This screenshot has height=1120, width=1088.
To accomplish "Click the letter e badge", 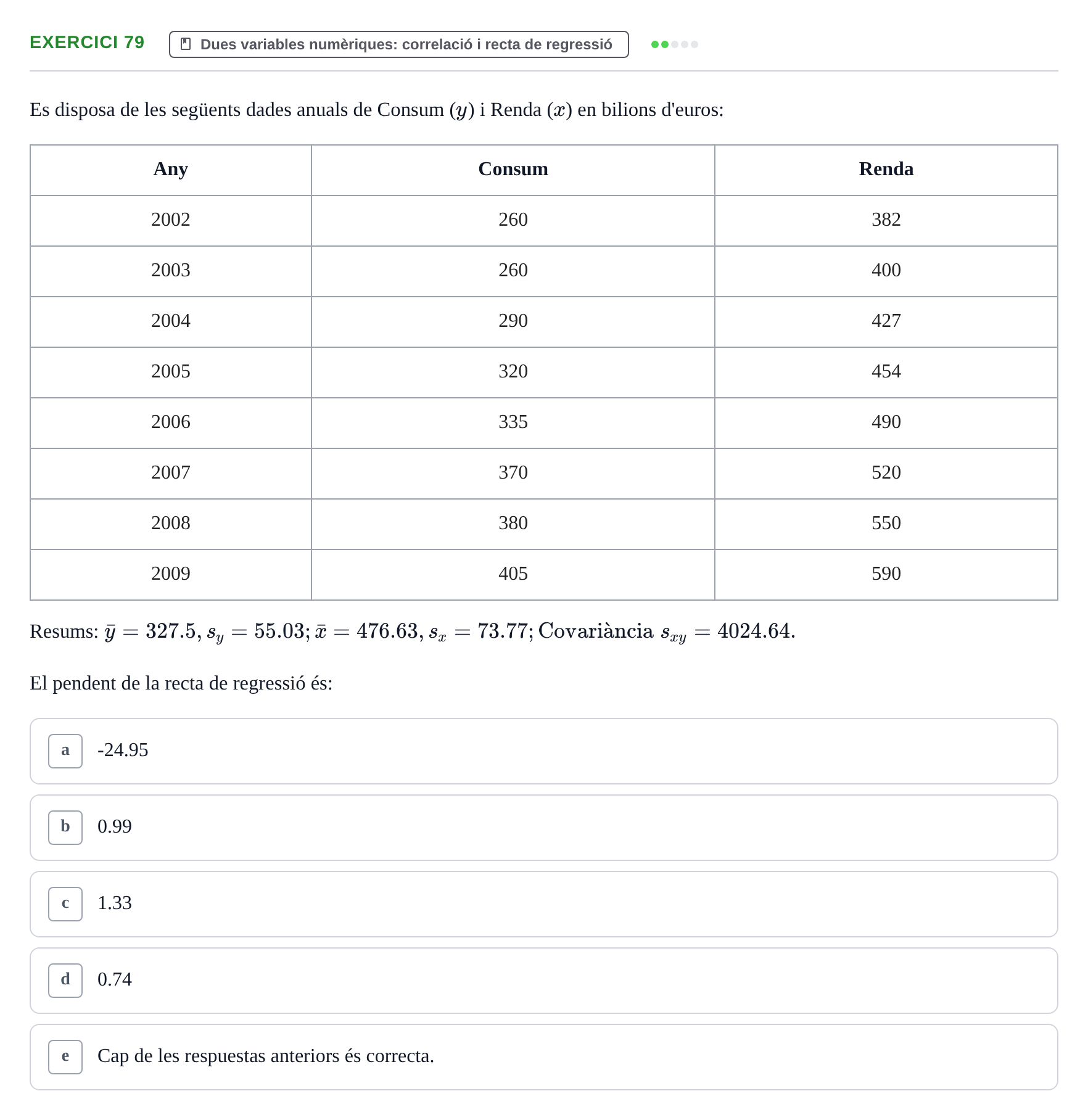I will (x=65, y=1056).
